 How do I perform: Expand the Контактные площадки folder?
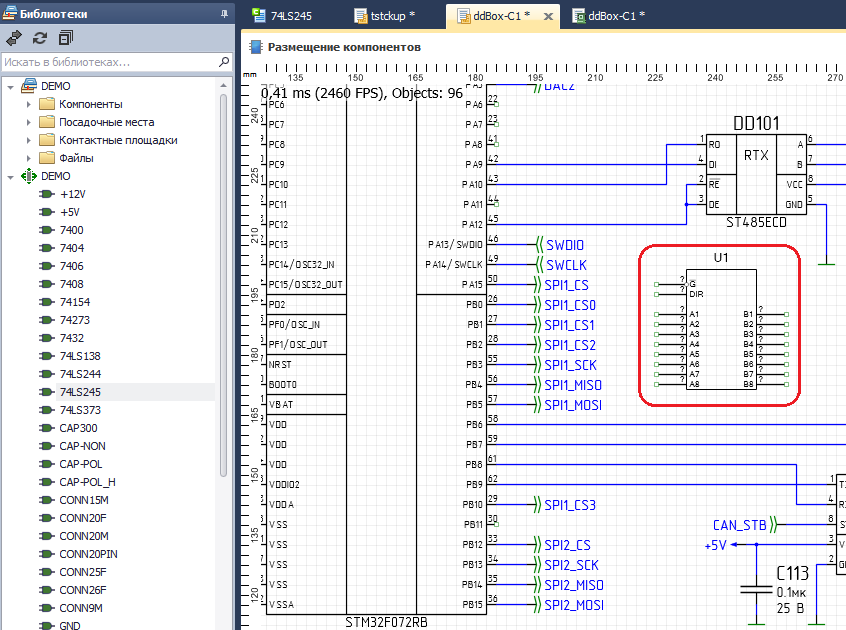[x=29, y=141]
